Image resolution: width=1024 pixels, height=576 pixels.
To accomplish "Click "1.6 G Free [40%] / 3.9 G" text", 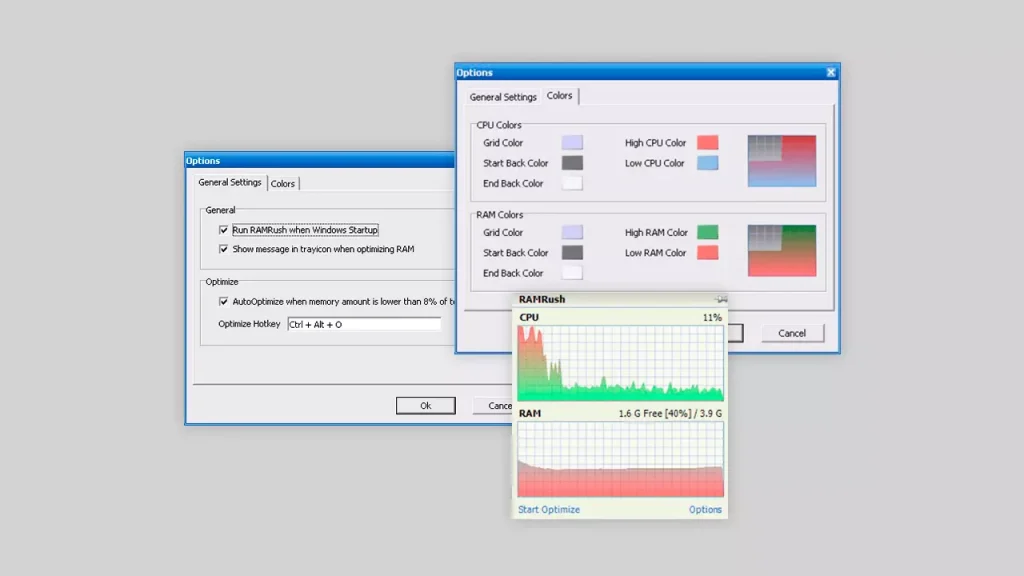I will tap(670, 413).
